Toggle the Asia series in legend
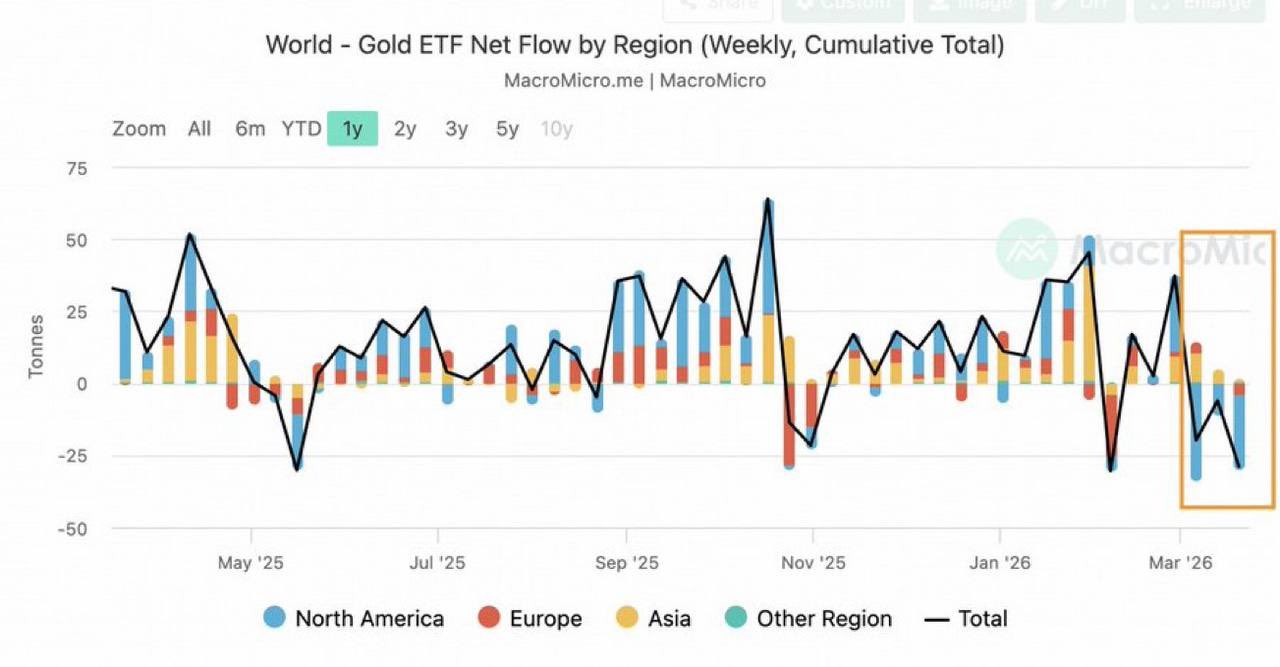1280x667 pixels. [x=653, y=619]
